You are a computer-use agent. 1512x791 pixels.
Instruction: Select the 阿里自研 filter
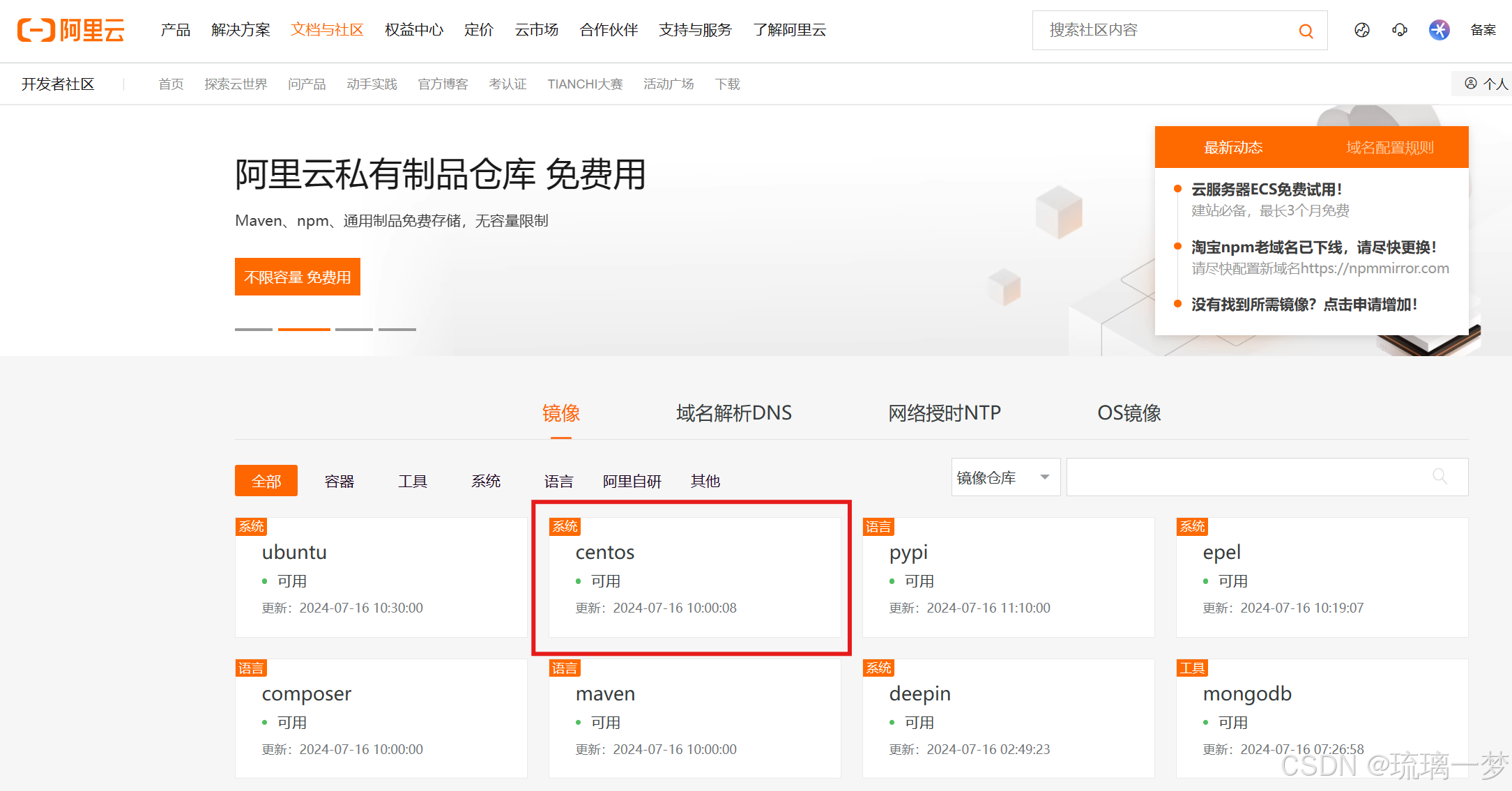coord(632,481)
